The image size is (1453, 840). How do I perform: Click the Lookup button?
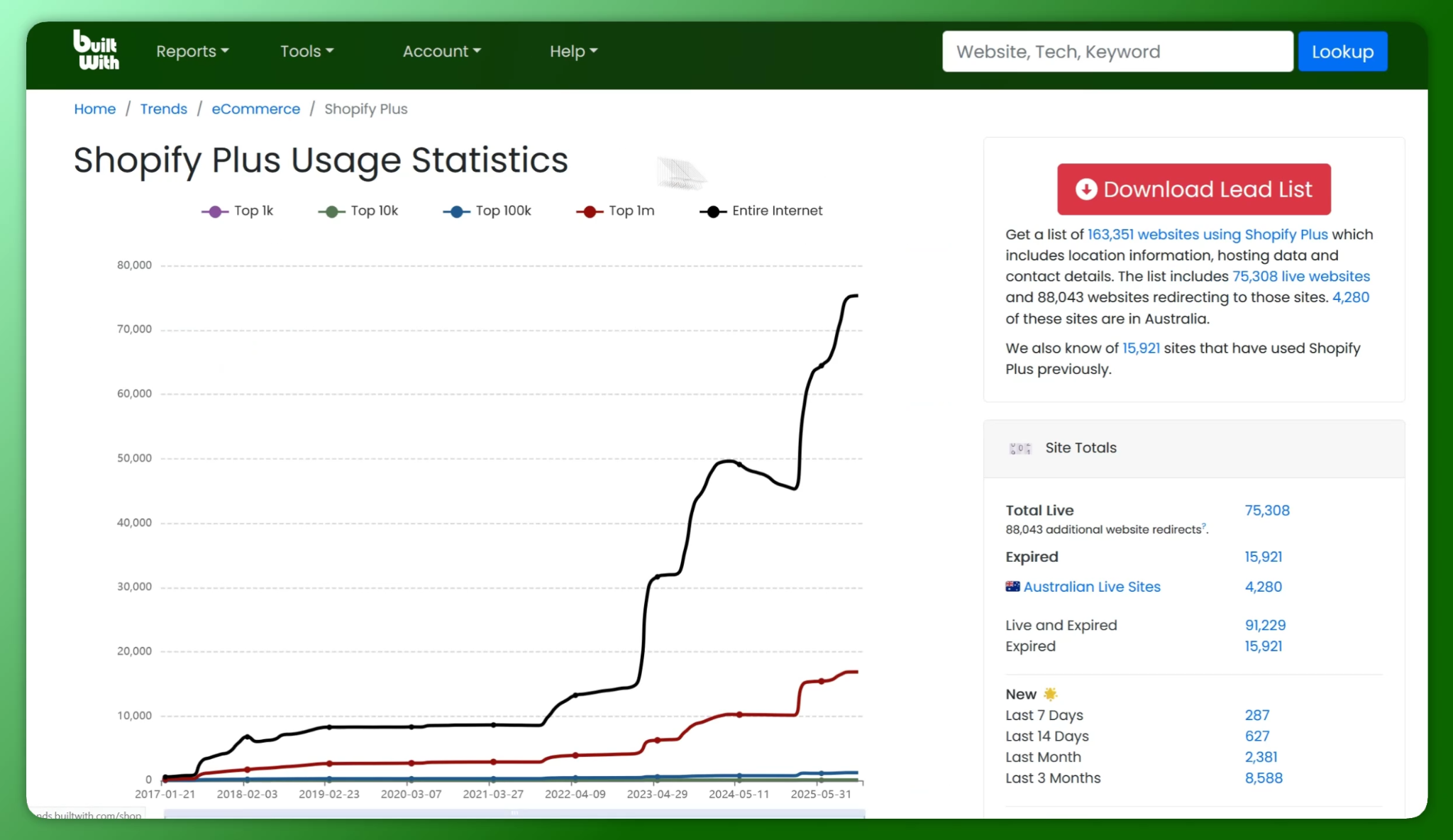[1342, 51]
